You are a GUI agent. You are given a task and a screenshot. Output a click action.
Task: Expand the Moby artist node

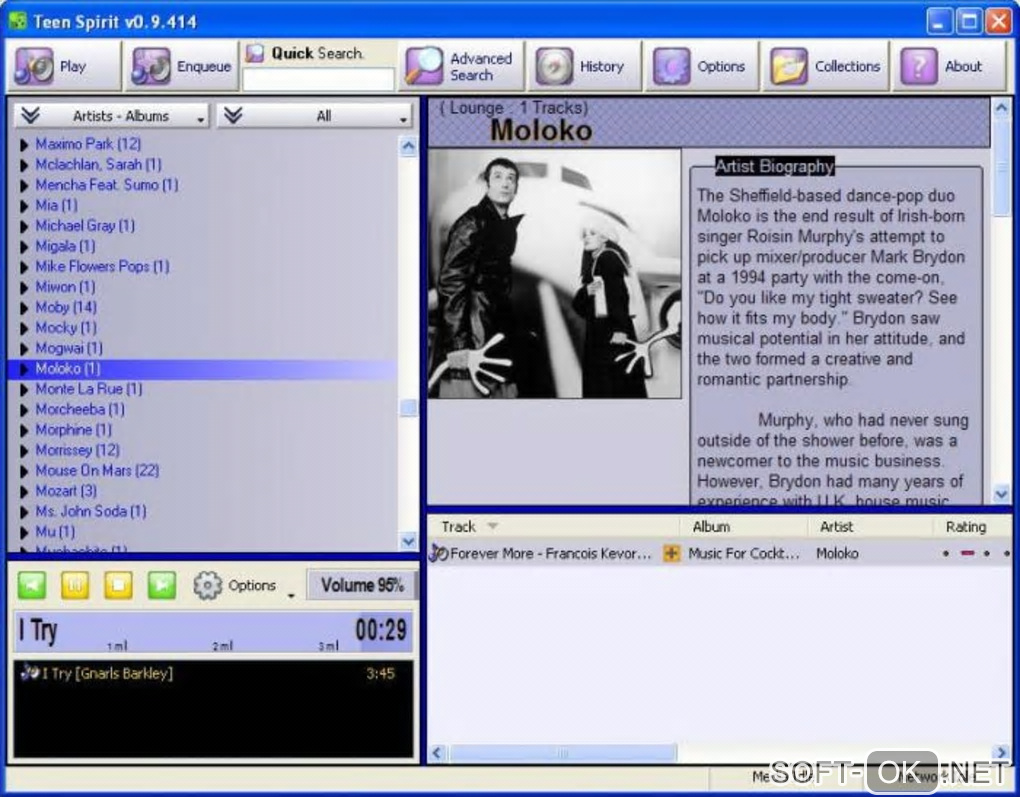pyautogui.click(x=24, y=308)
